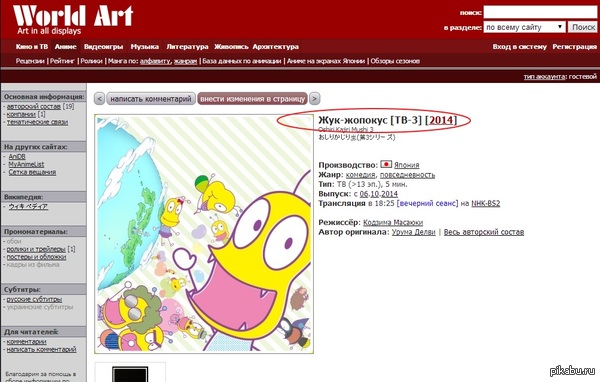Click the 2014 year link in title
This screenshot has width=600, height=382.
click(x=441, y=120)
